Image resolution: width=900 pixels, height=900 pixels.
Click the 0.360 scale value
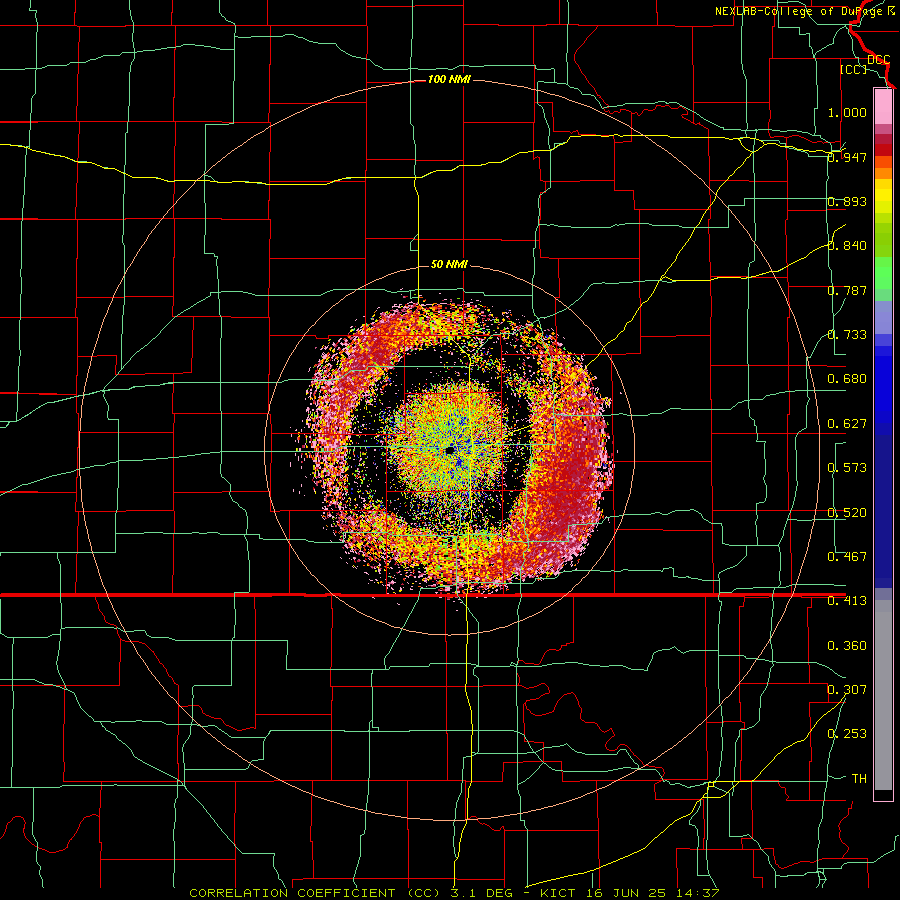point(847,646)
